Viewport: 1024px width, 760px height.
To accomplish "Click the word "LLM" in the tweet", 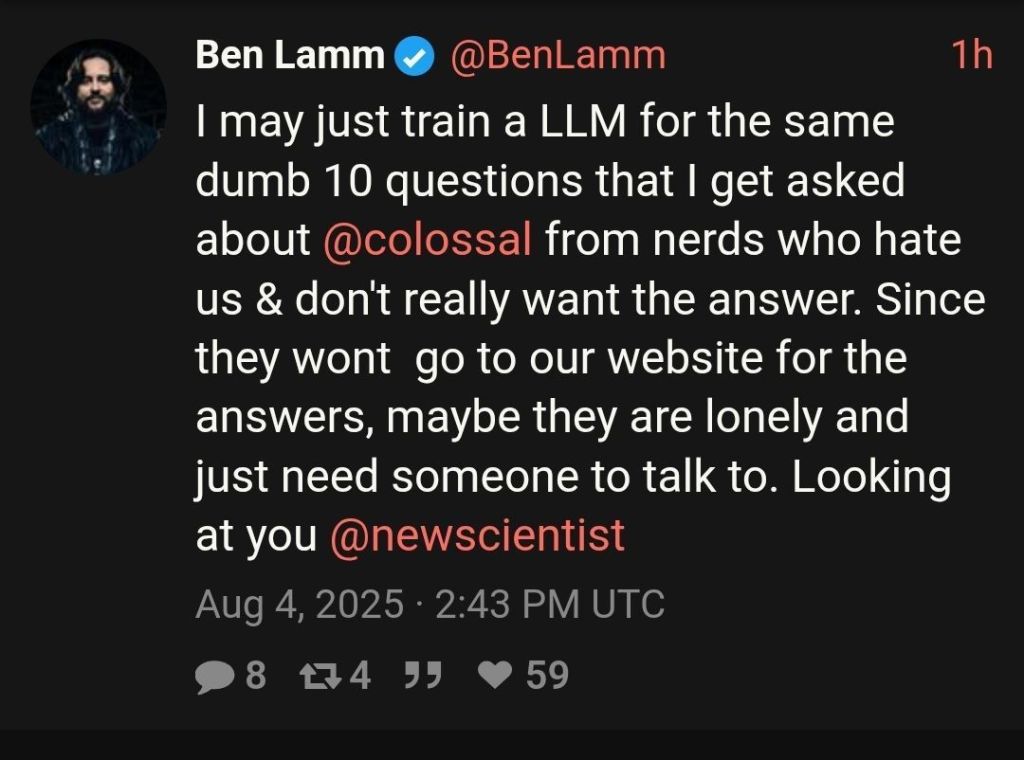I will 585,123.
